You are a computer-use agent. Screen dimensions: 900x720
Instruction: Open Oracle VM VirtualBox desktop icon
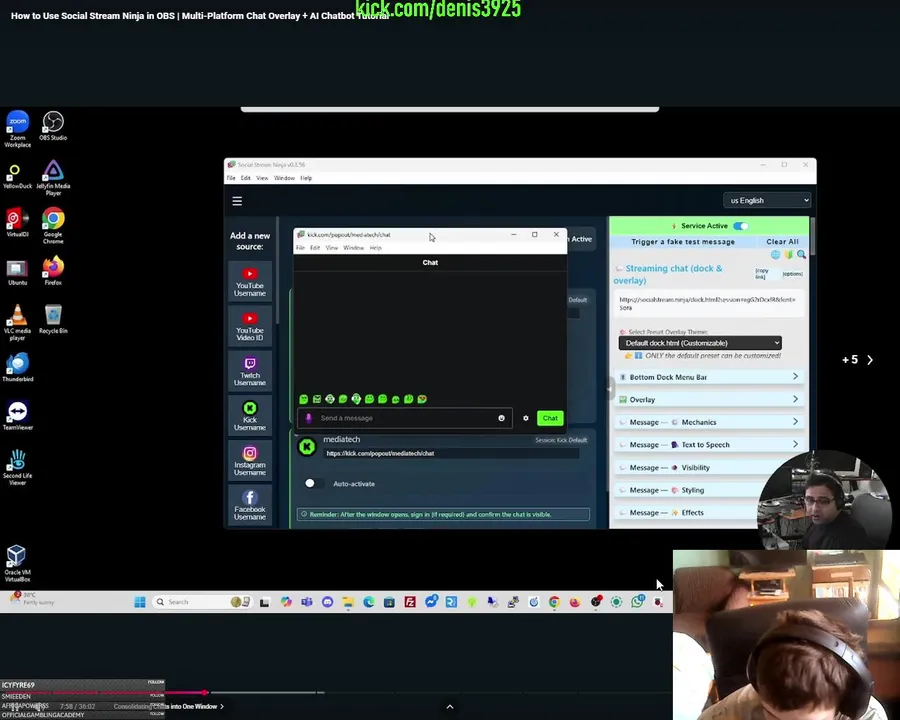click(x=17, y=564)
